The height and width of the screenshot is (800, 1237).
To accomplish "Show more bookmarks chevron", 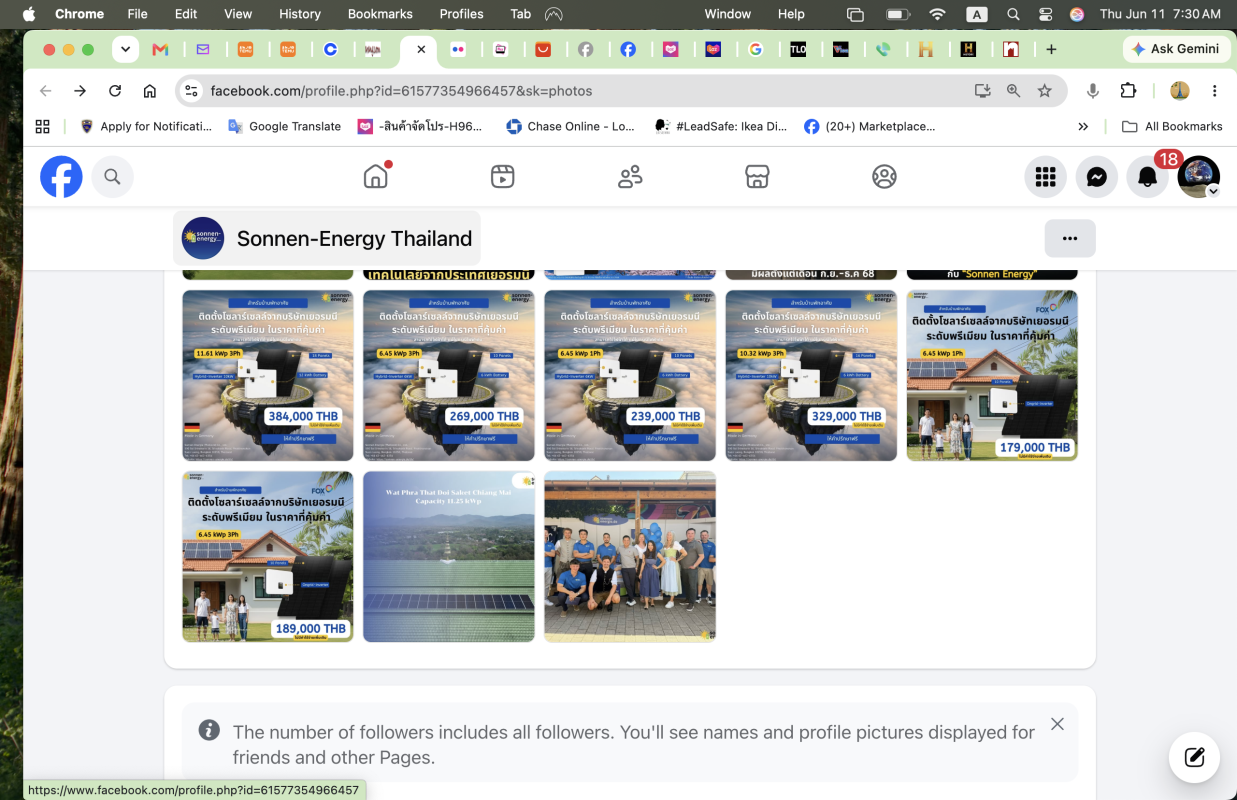I will point(1083,126).
